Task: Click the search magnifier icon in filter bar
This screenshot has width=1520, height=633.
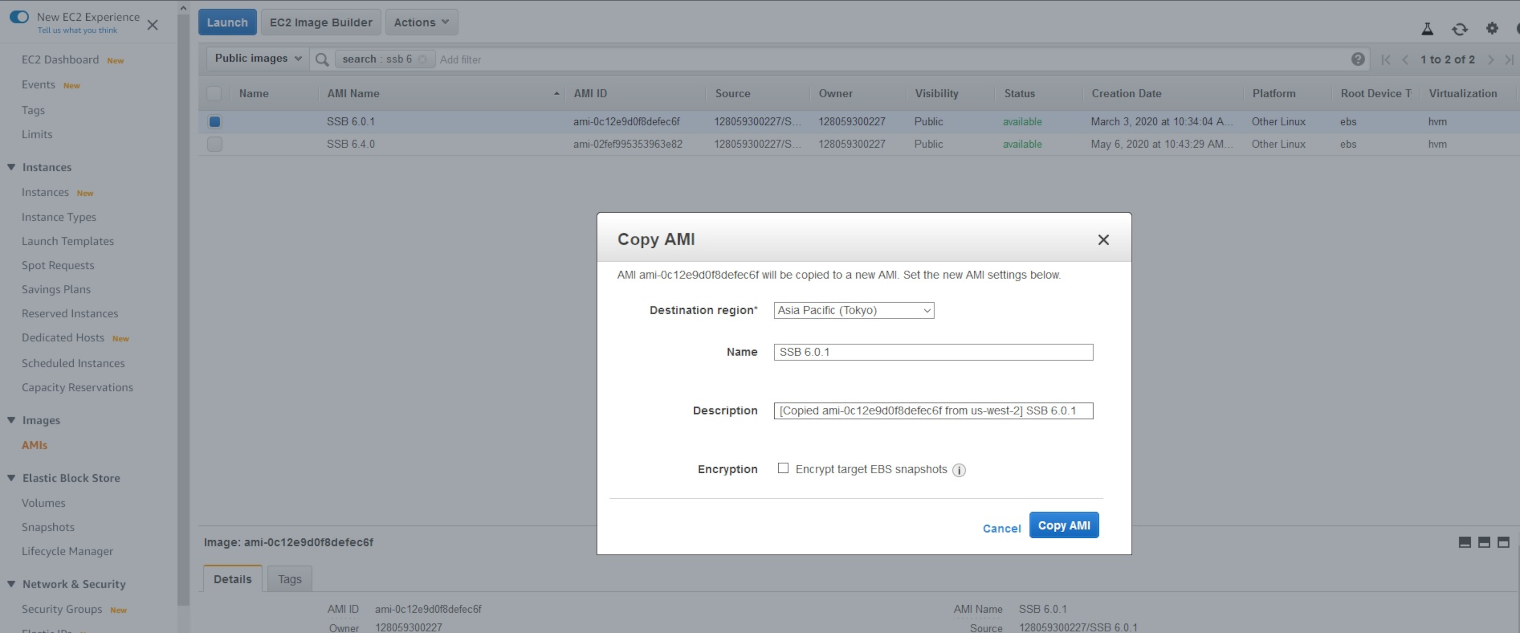Action: (322, 59)
